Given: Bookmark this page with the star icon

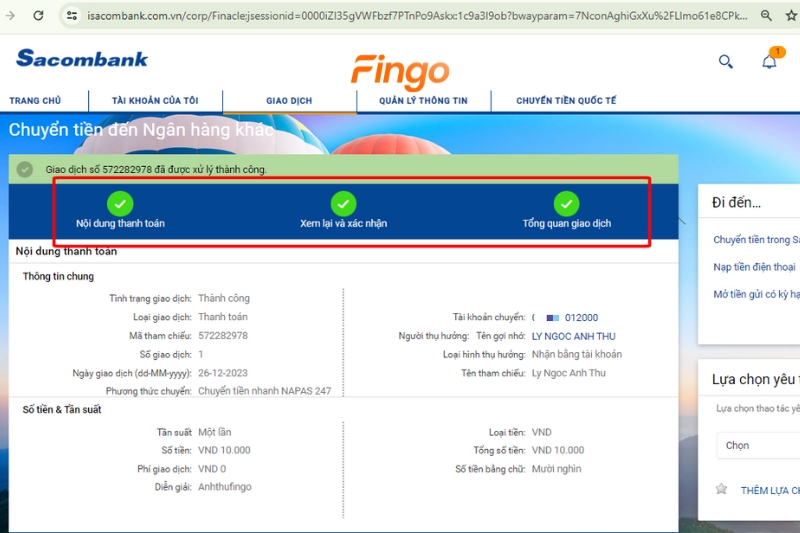Looking at the screenshot, I should click(x=791, y=16).
